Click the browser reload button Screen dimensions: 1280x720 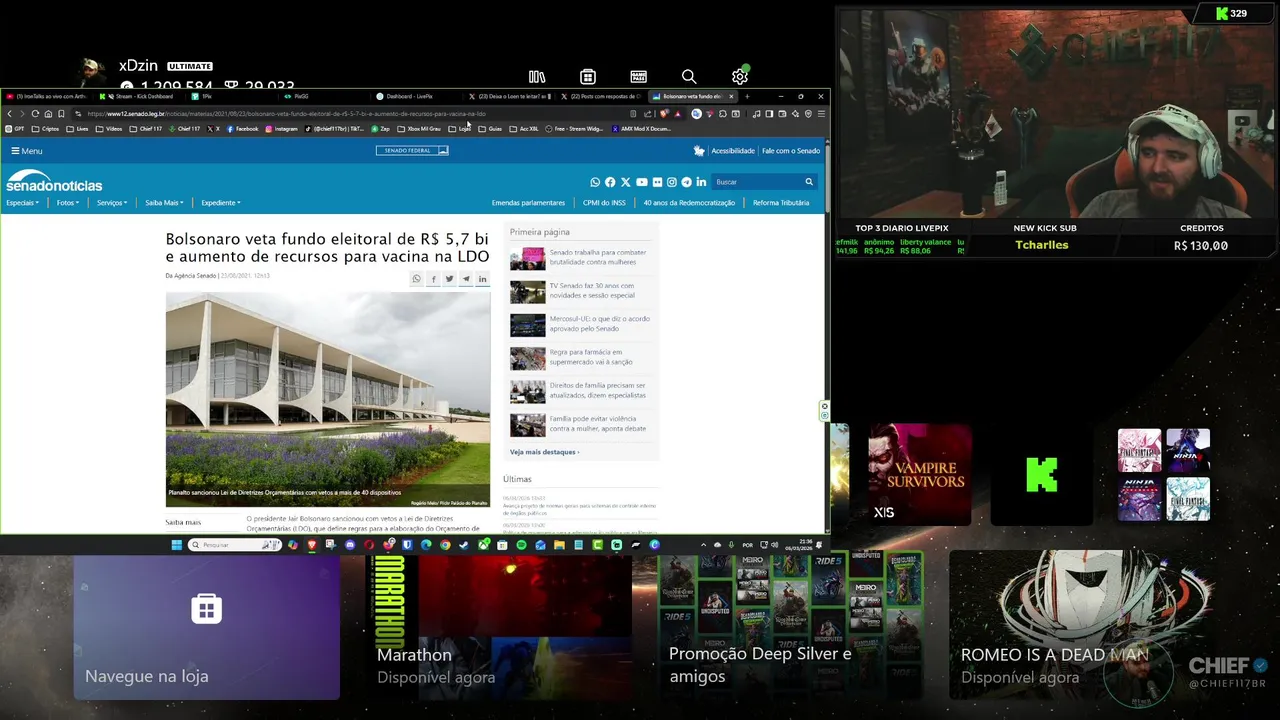tap(35, 114)
